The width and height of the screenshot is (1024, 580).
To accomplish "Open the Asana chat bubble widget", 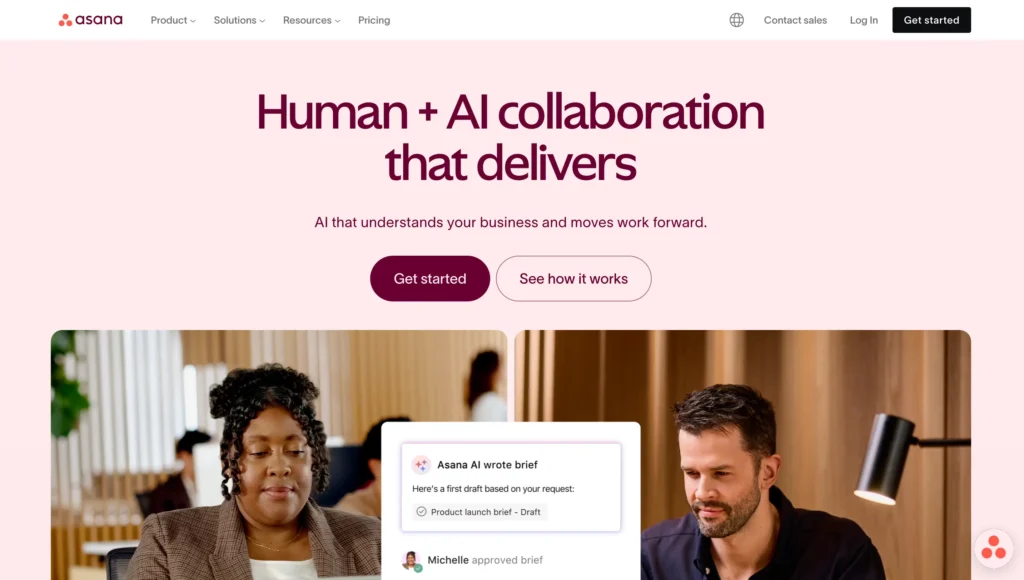I will (993, 547).
